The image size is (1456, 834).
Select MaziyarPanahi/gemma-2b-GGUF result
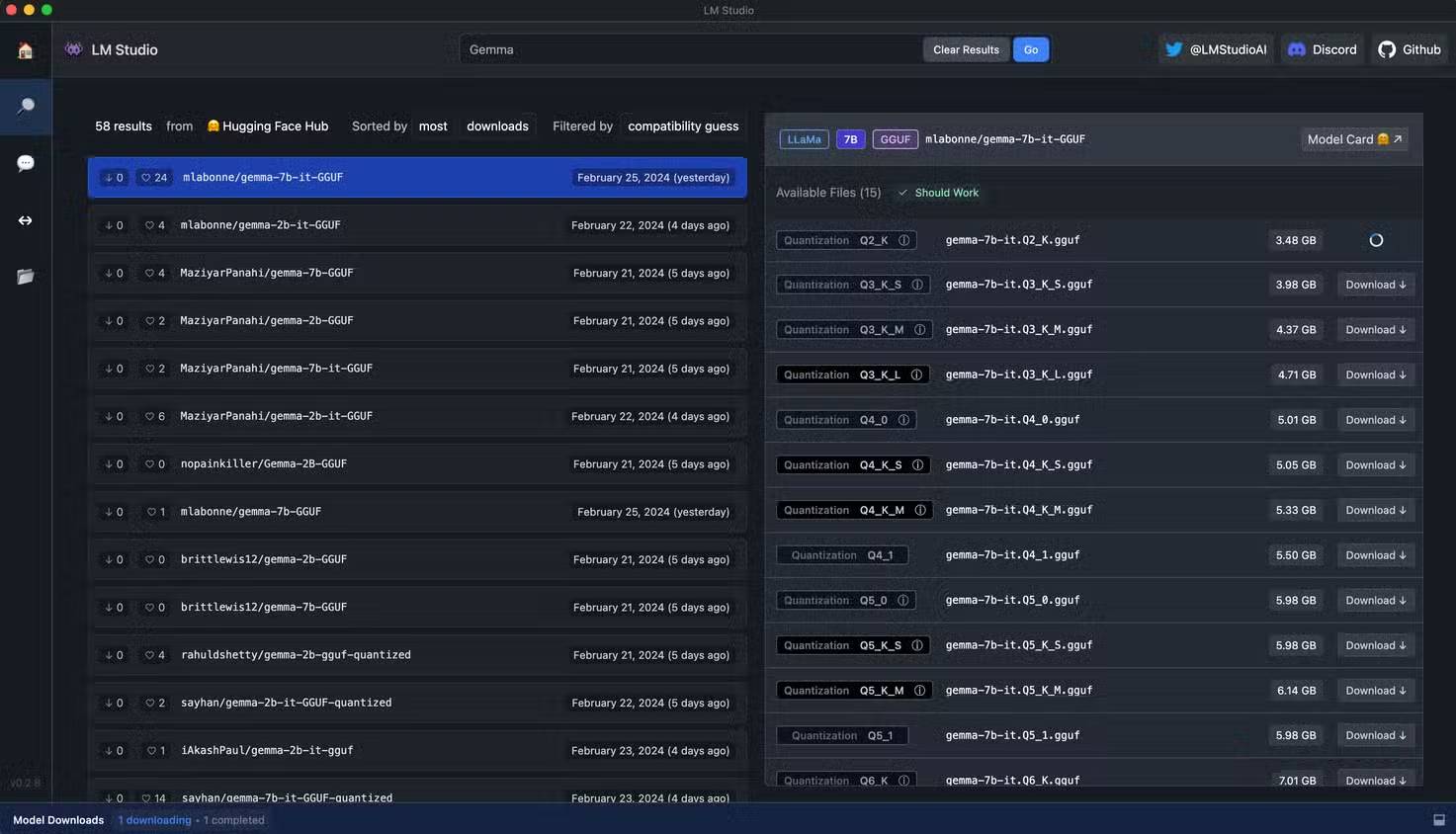coord(417,321)
